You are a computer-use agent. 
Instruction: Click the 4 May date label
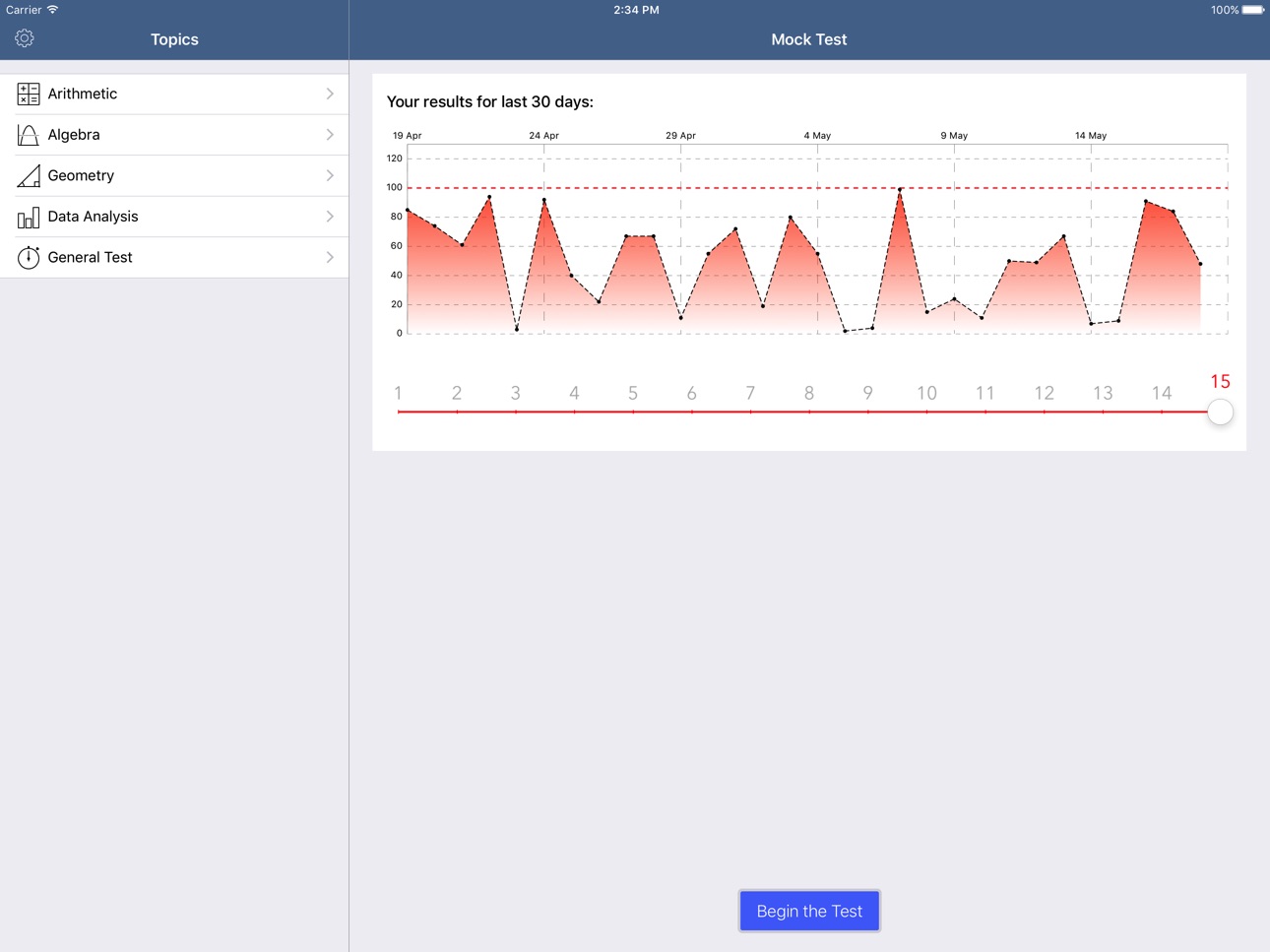pos(817,136)
